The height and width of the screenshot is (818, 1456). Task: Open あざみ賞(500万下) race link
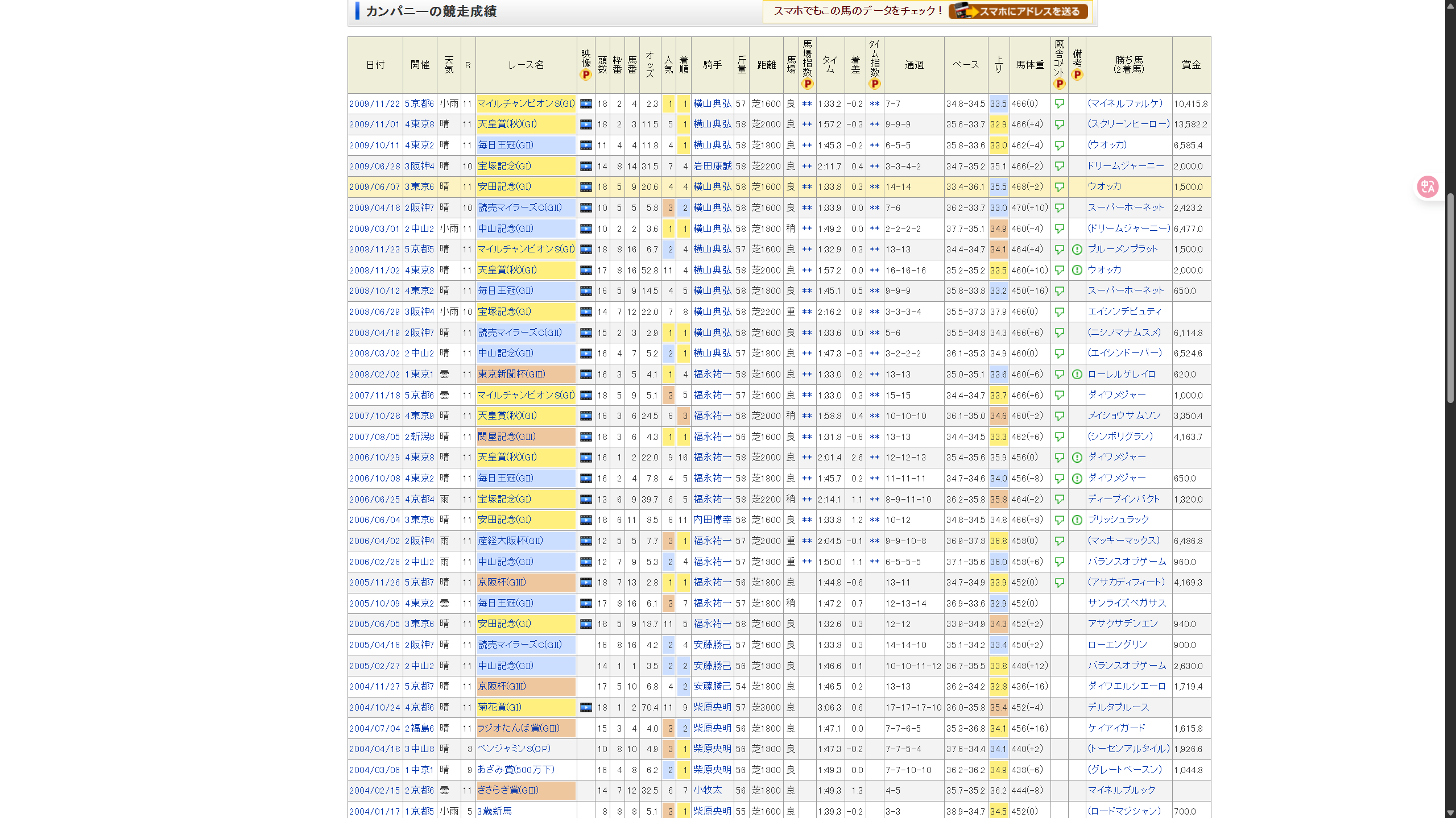(x=515, y=770)
